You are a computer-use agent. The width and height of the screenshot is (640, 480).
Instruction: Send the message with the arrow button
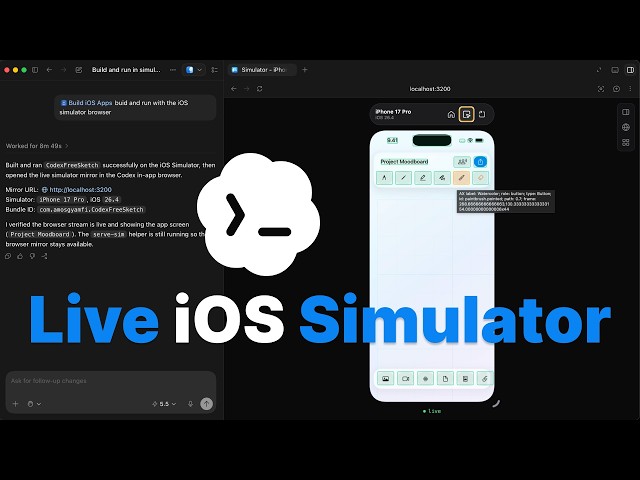207,404
